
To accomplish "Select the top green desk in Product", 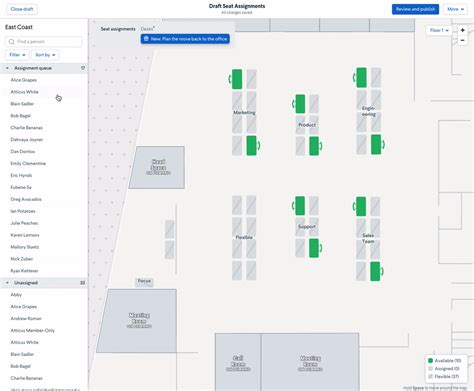I will [300, 104].
